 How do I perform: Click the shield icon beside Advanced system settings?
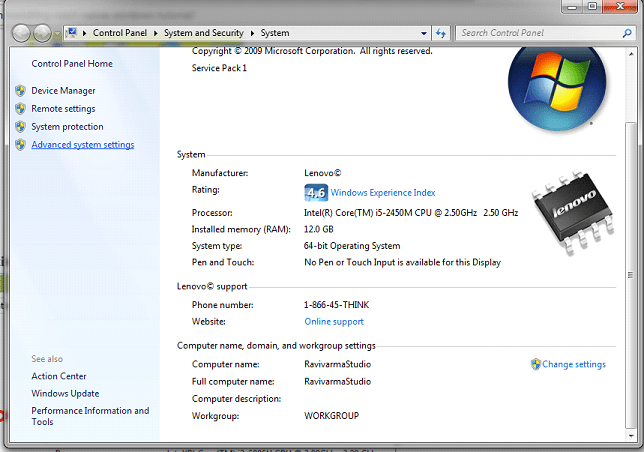20,145
